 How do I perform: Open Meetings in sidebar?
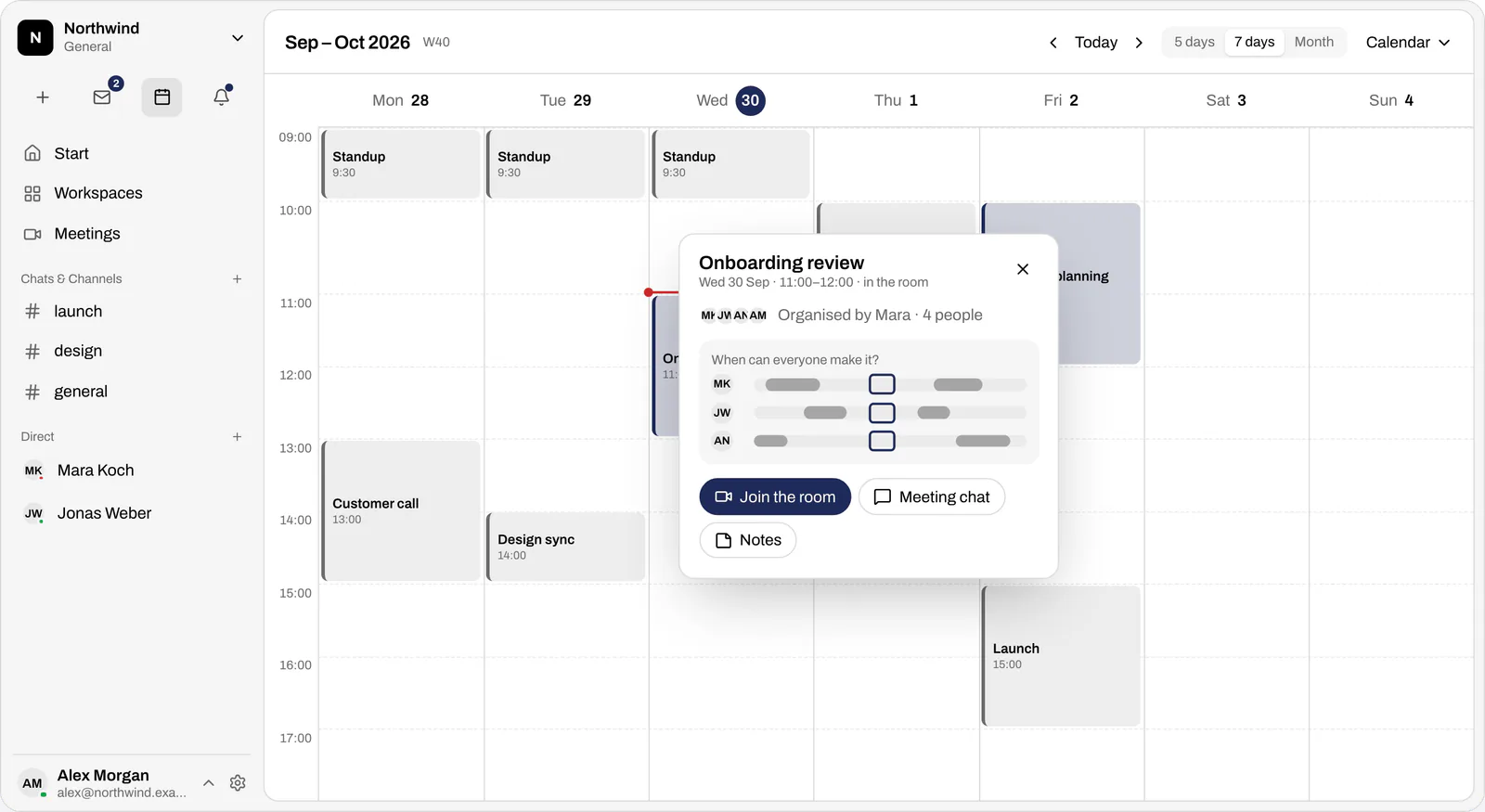coord(132,234)
